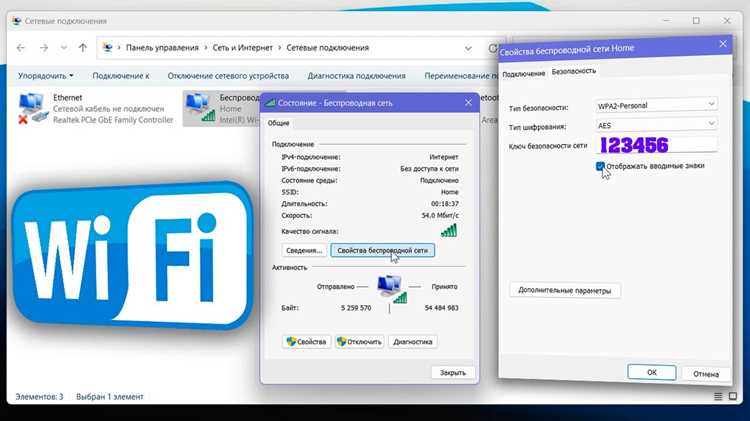Click 'Сетевой кабель не подключен' status text
Screen dimensions: 750x421
[108, 109]
